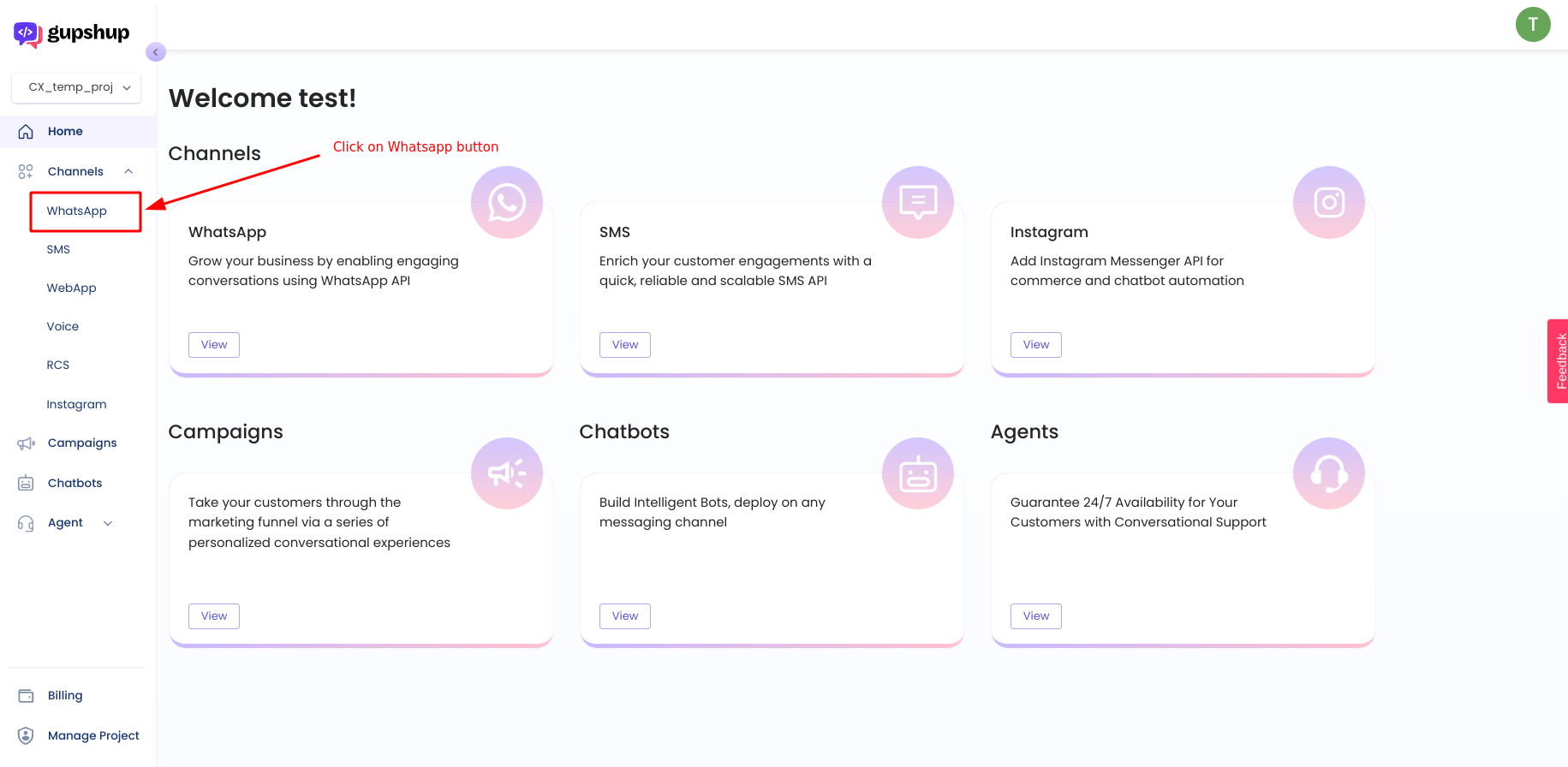Viewport: 1568px width, 767px height.
Task: Click the Campaigns megaphone sidebar icon
Action: coord(26,443)
